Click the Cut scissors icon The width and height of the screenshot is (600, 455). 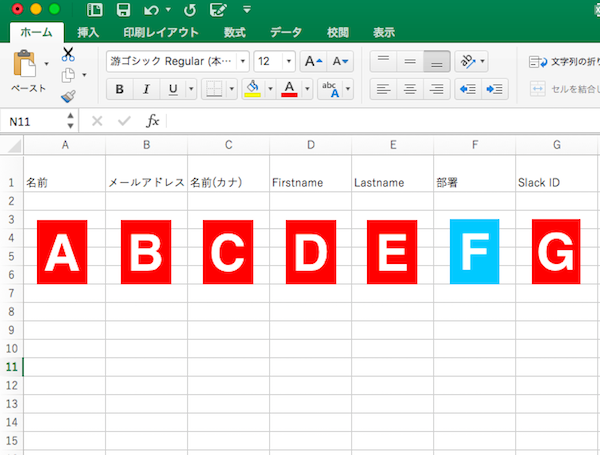click(68, 54)
